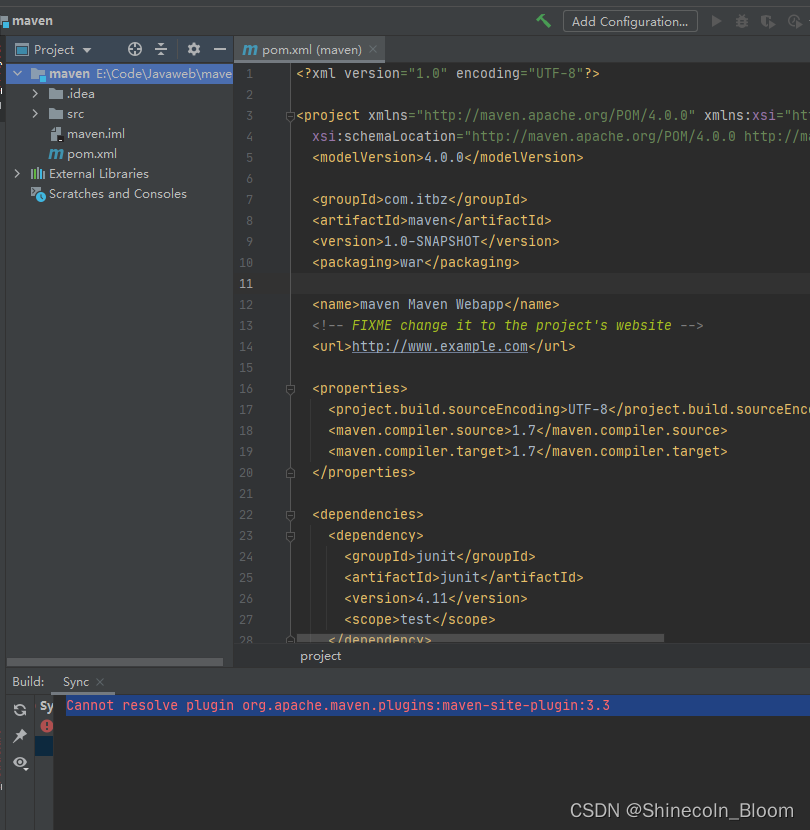810x830 pixels.
Task: Click the red error icon in build tree
Action: click(x=47, y=726)
